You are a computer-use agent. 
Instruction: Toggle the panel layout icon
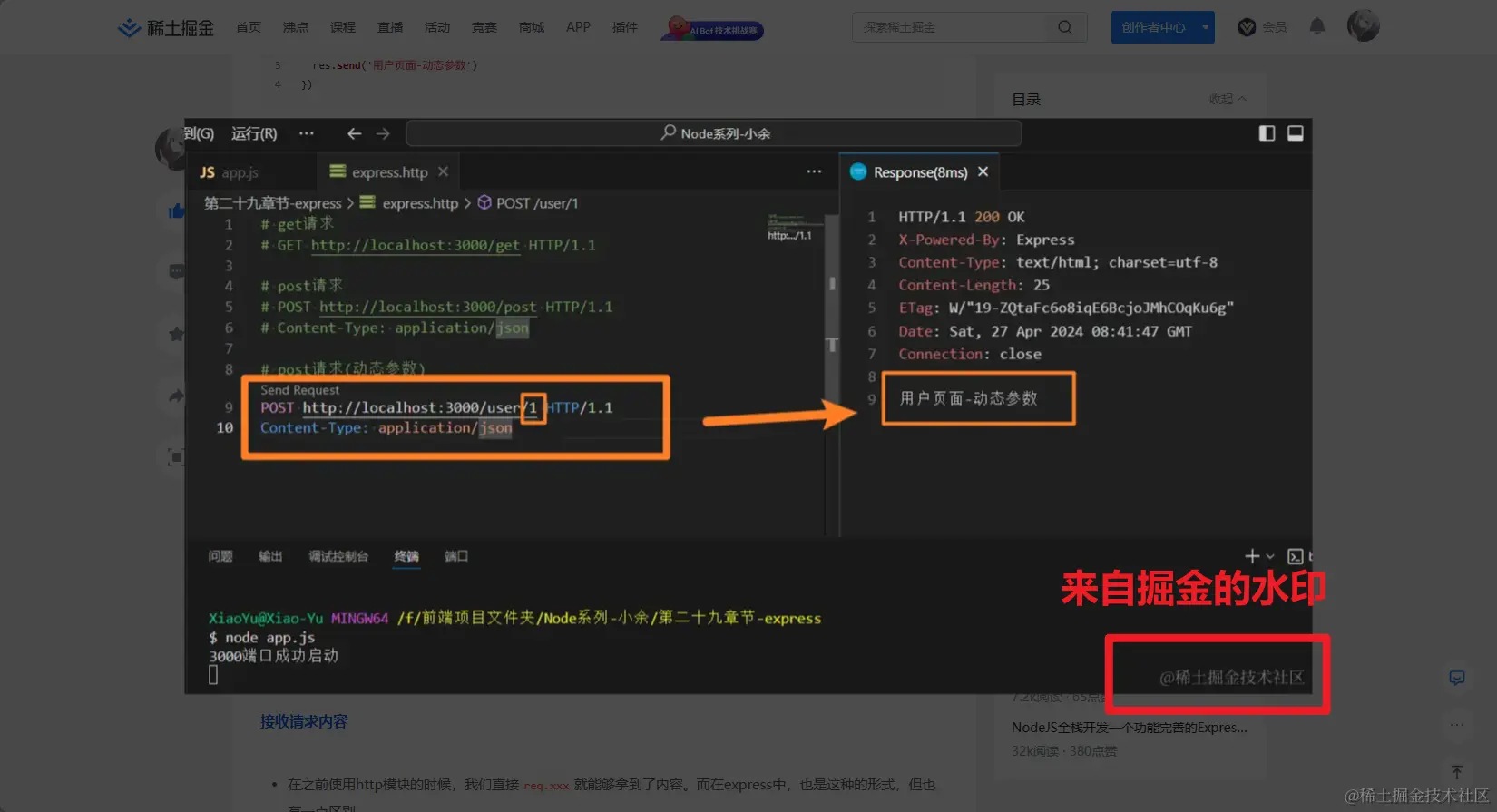pyautogui.click(x=1296, y=133)
